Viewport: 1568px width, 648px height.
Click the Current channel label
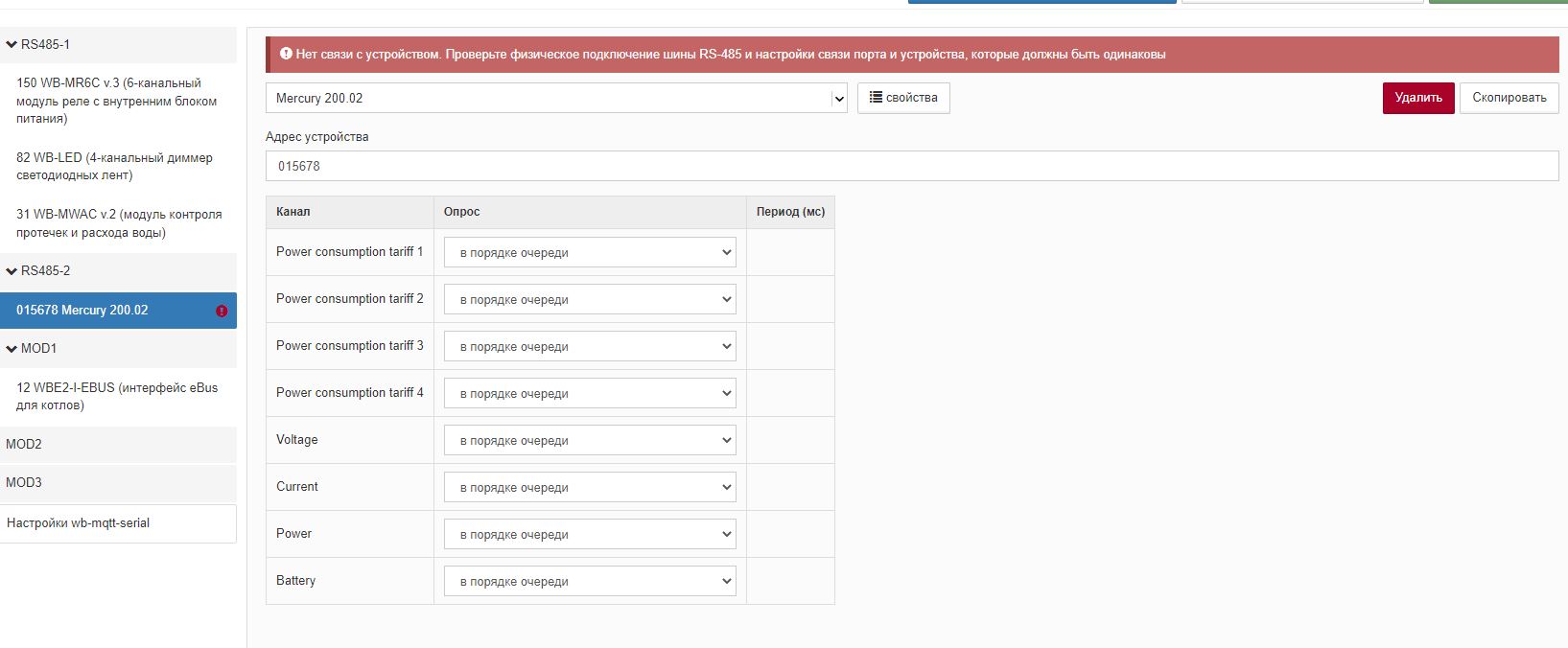tap(297, 487)
